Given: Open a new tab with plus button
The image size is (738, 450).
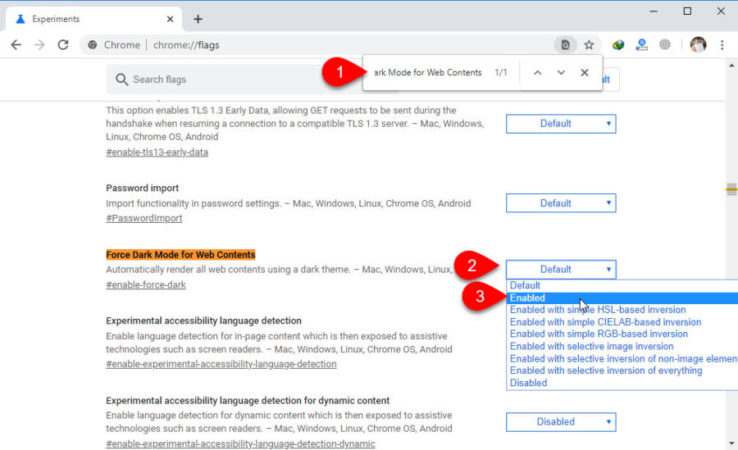Looking at the screenshot, I should click(198, 19).
